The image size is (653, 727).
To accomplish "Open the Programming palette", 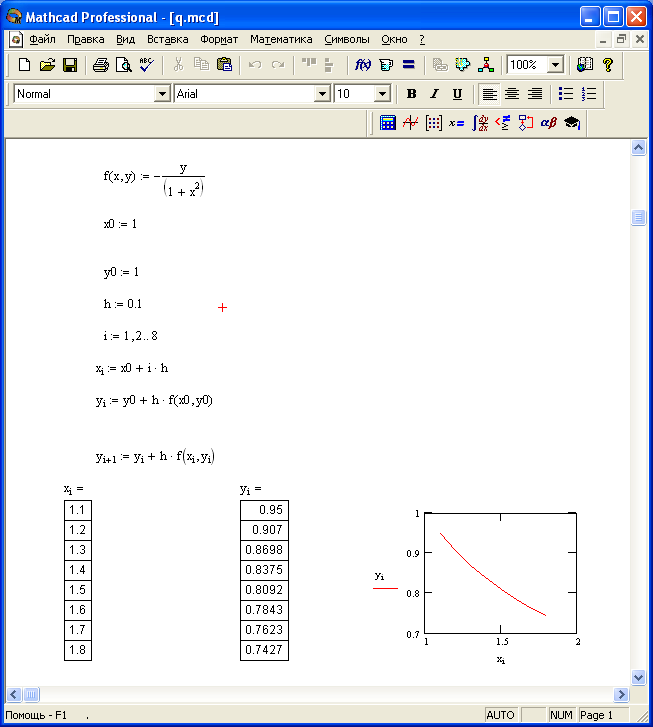I will pyautogui.click(x=525, y=123).
